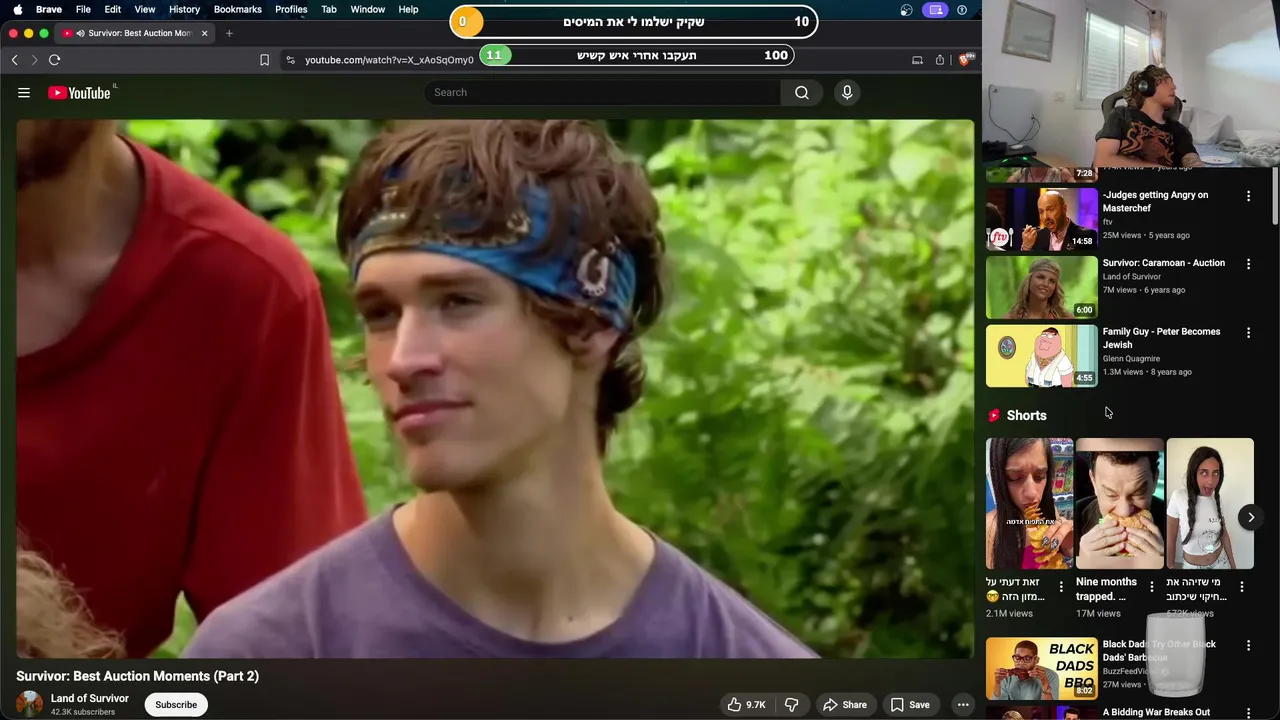Open options for Family Guy Peter video

pyautogui.click(x=1248, y=332)
